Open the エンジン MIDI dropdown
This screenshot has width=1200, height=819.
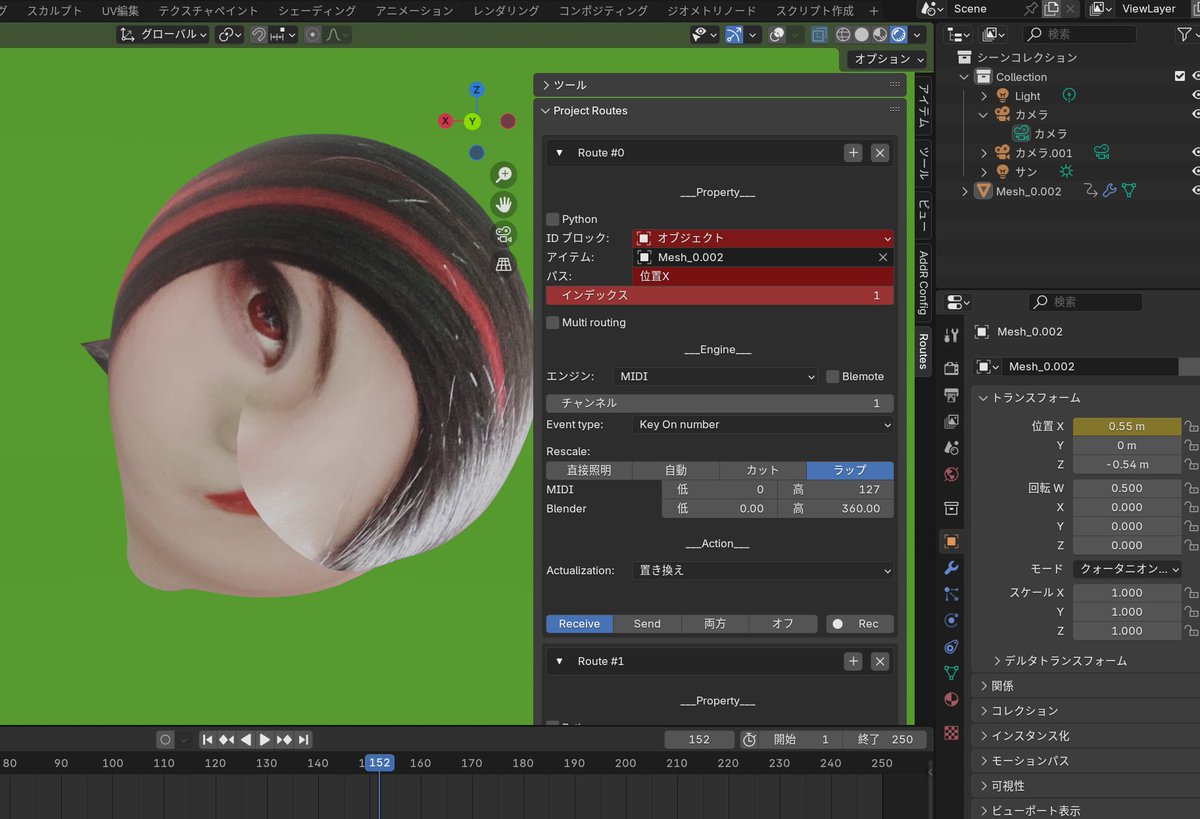tap(716, 377)
